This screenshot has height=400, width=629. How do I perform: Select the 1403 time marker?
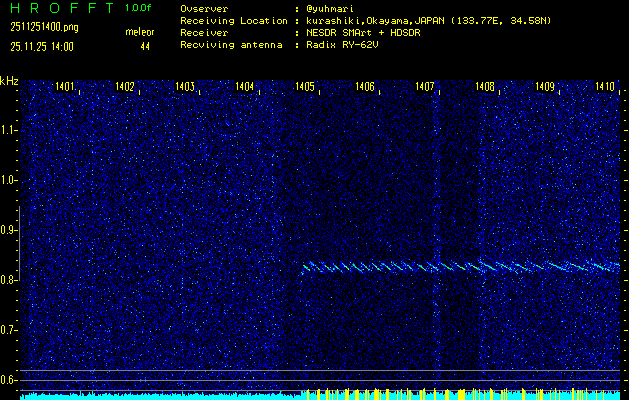point(185,87)
